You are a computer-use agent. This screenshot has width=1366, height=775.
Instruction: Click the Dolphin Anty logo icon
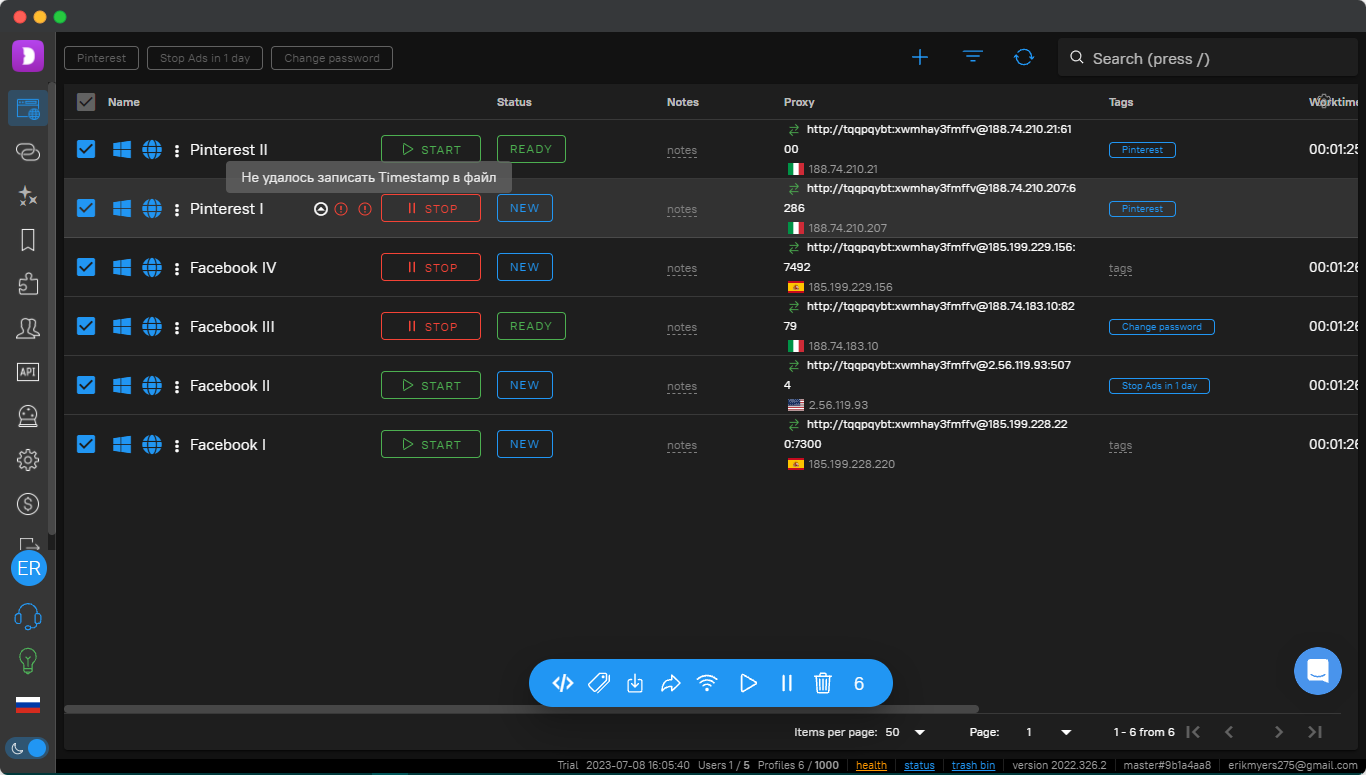pyautogui.click(x=28, y=56)
